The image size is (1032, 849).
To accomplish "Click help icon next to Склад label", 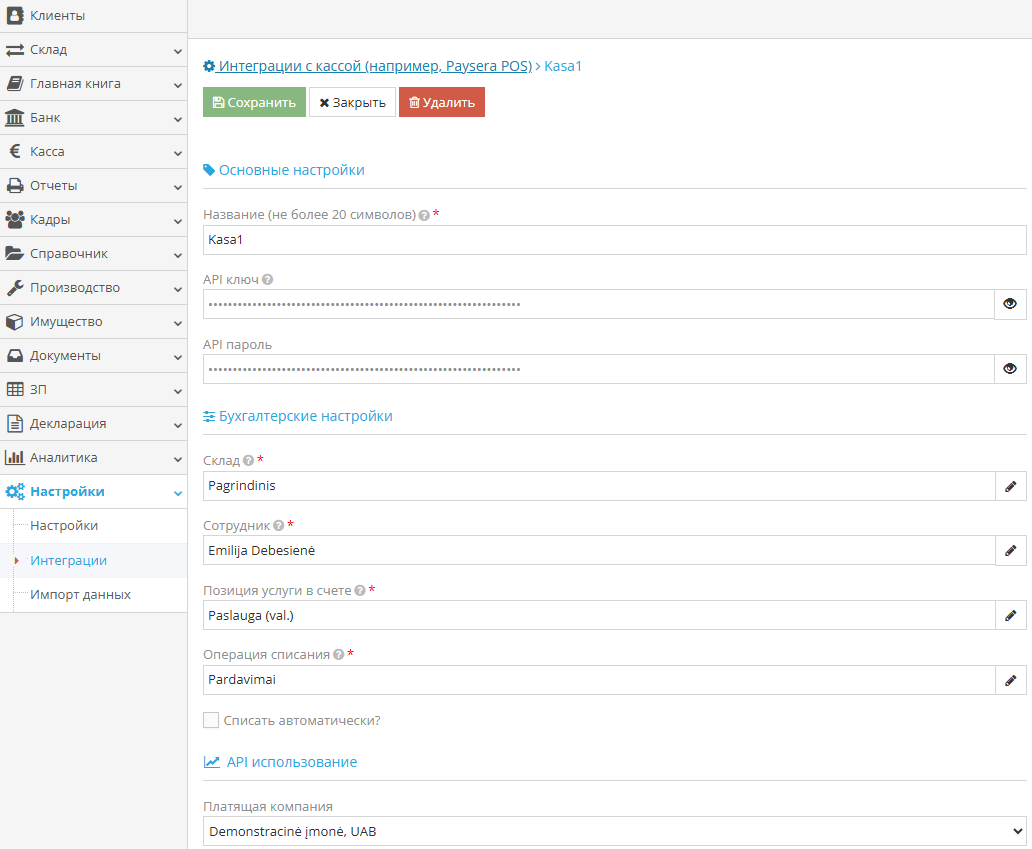I will [x=249, y=461].
